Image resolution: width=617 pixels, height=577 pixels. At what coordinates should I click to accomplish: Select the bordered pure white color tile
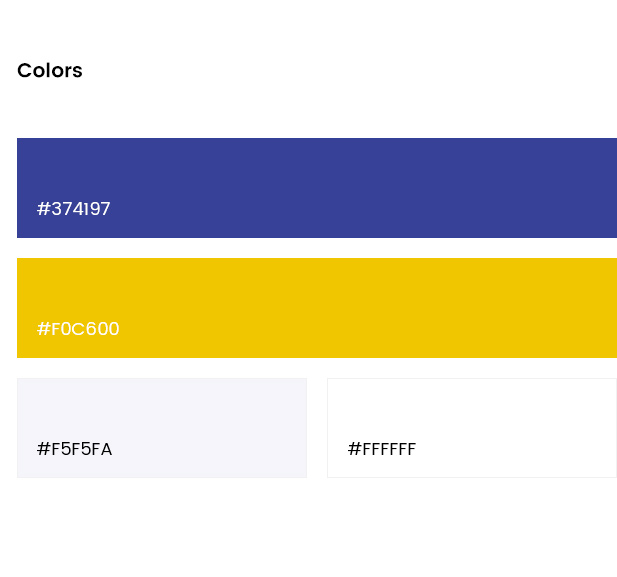coord(472,428)
